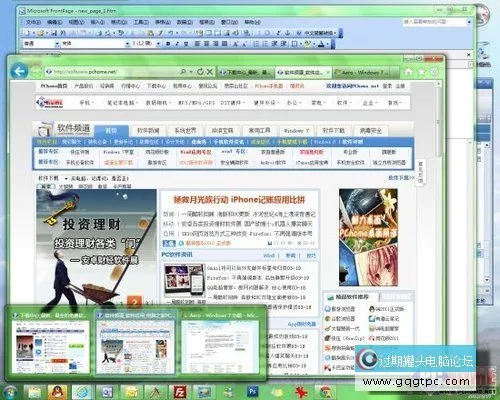Click the Android软件 link in category box
This screenshot has width=500, height=400.
click(x=273, y=163)
